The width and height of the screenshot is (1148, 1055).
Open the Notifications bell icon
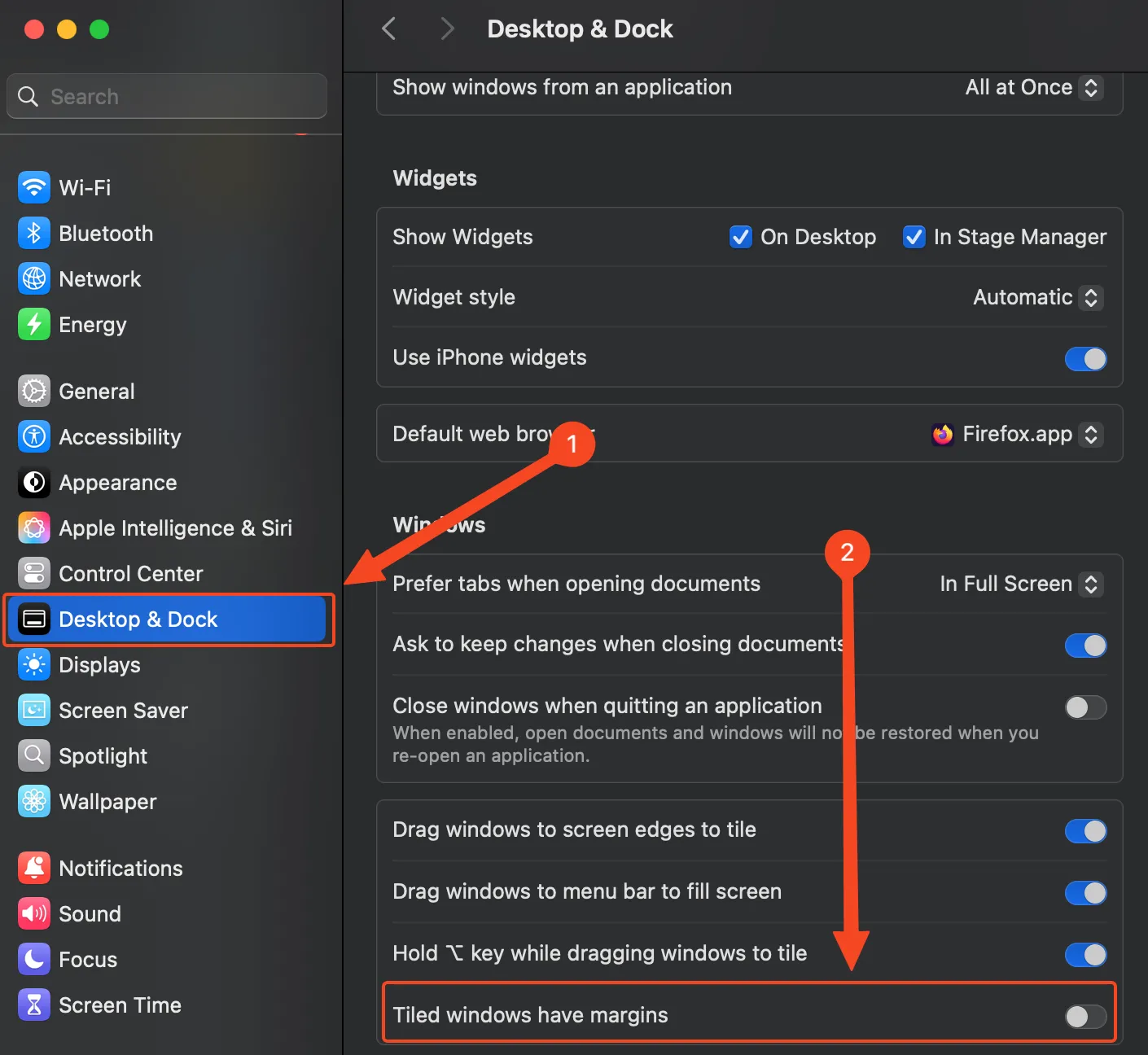tap(34, 869)
